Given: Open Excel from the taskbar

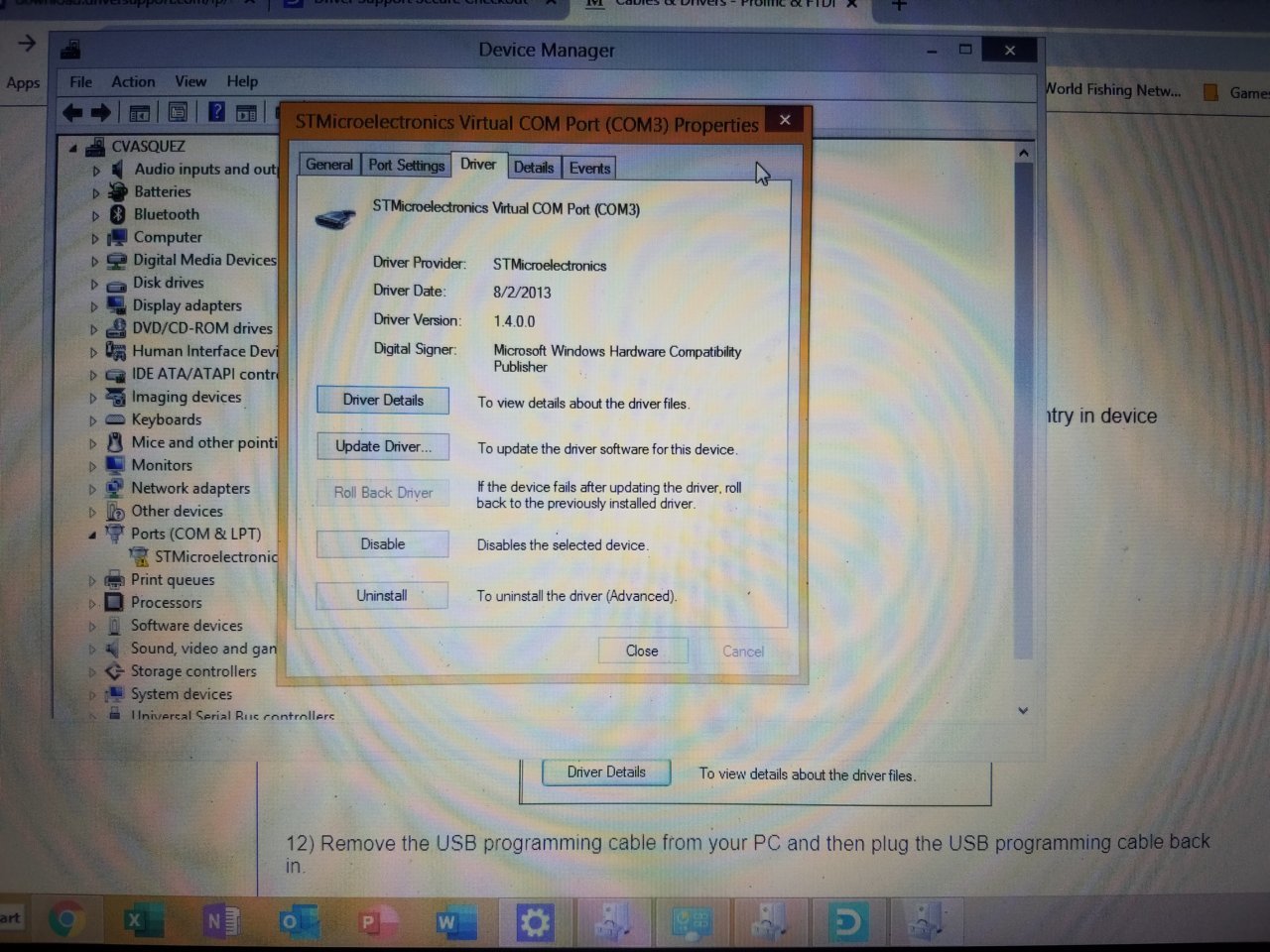Looking at the screenshot, I should [x=144, y=922].
